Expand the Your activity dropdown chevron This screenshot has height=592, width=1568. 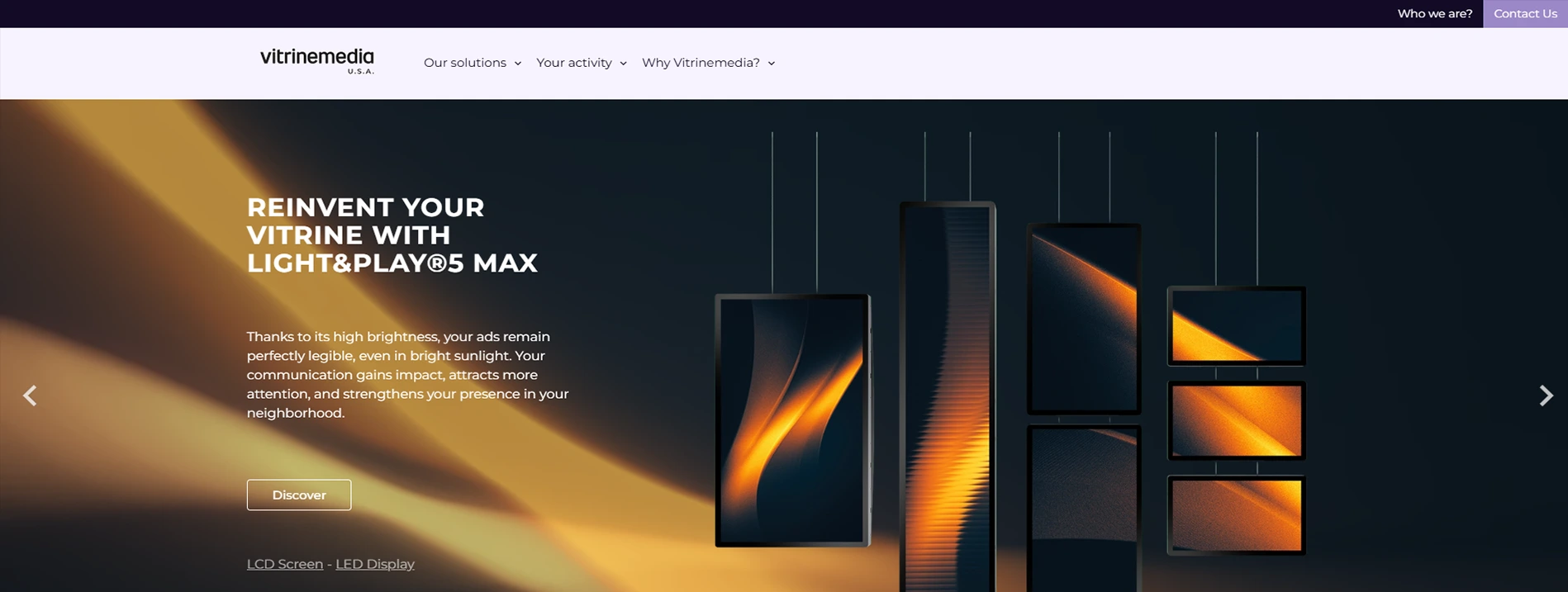tap(623, 64)
